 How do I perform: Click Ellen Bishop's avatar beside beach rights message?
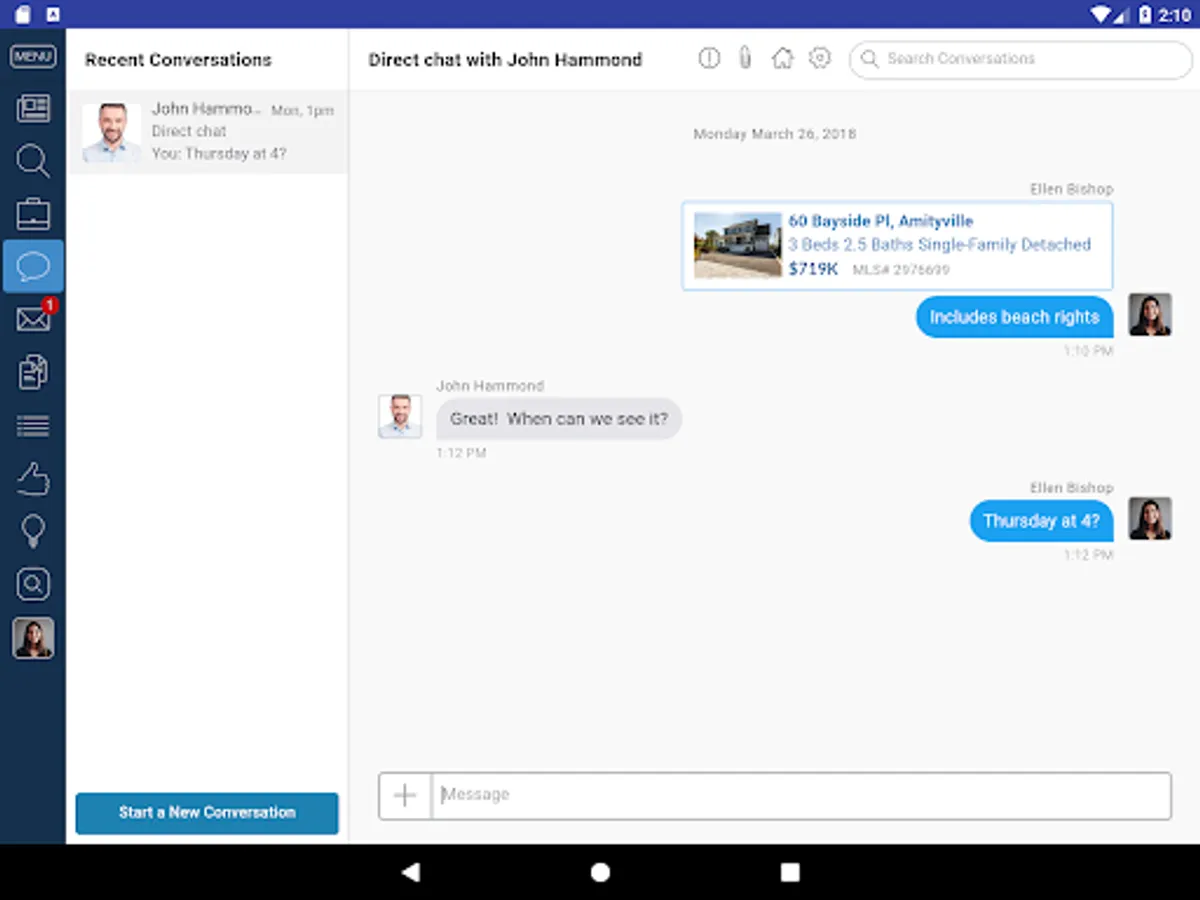tap(1150, 314)
